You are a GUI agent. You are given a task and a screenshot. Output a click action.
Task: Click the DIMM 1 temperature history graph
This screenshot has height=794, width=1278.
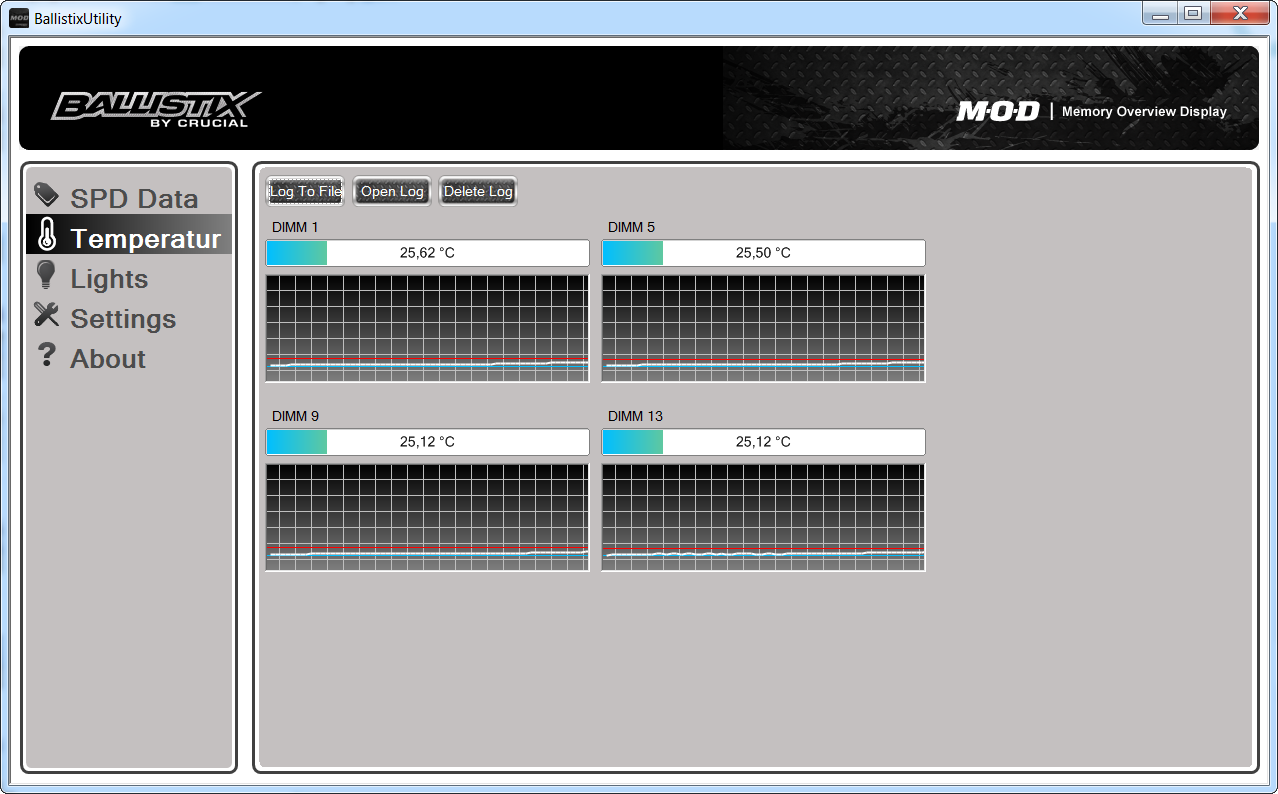click(x=427, y=328)
